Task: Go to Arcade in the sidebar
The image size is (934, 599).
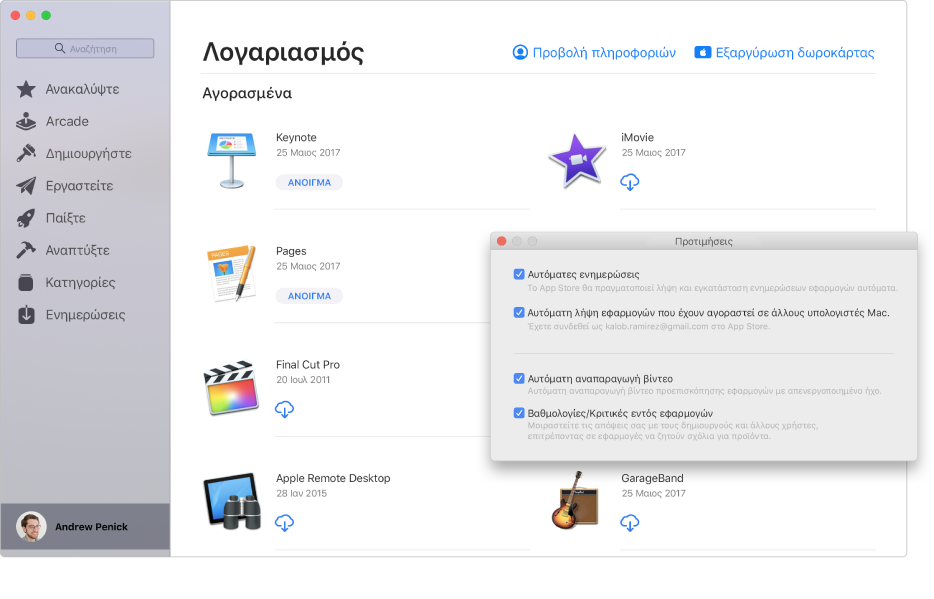Action: click(52, 121)
